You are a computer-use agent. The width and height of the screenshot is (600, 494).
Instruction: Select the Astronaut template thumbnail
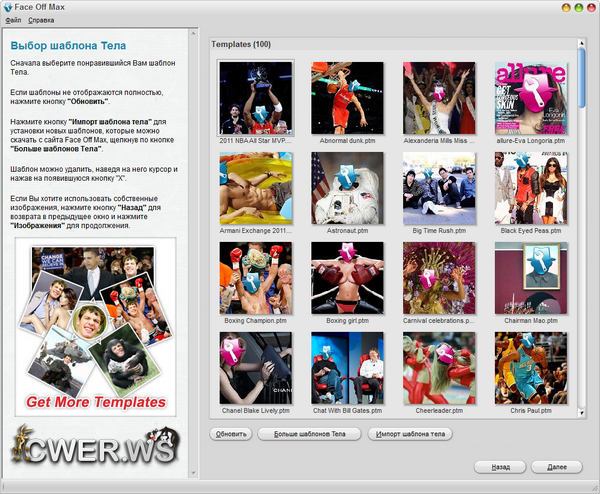click(x=347, y=188)
